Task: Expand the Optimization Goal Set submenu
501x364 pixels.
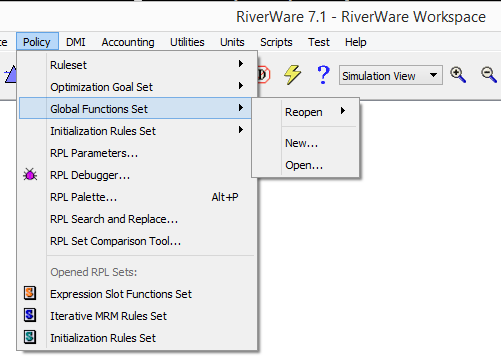Action: coord(135,87)
